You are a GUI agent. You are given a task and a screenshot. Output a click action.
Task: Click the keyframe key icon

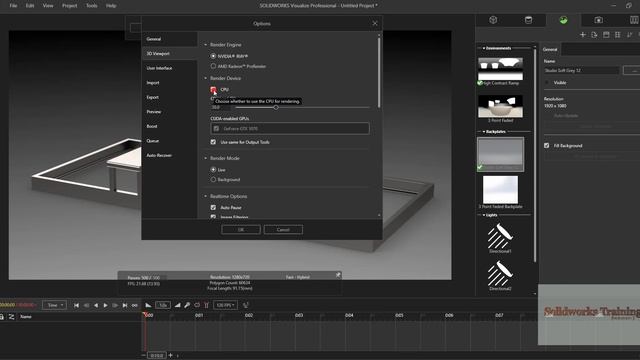(187, 305)
